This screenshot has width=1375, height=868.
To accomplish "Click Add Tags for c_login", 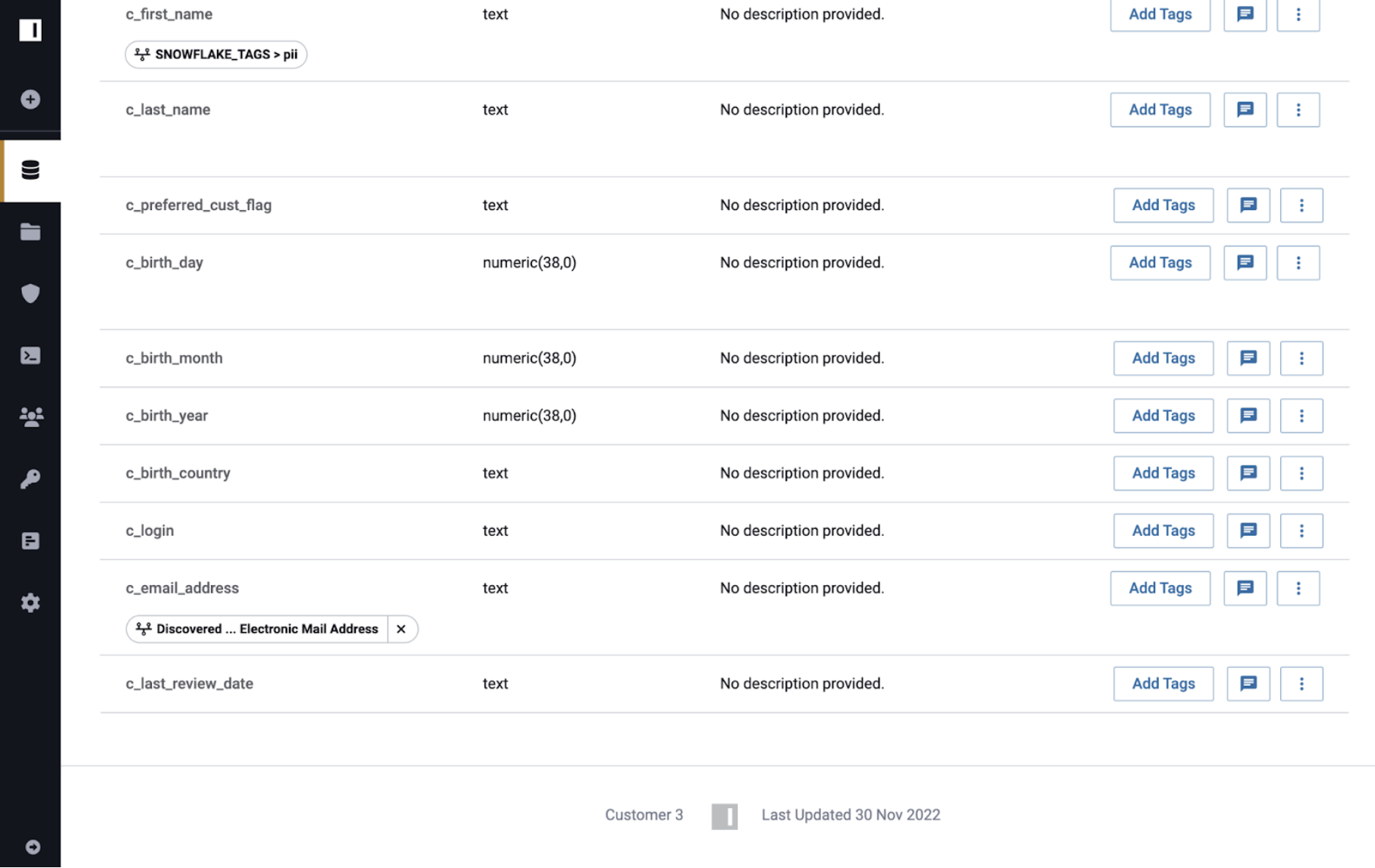I will point(1163,531).
